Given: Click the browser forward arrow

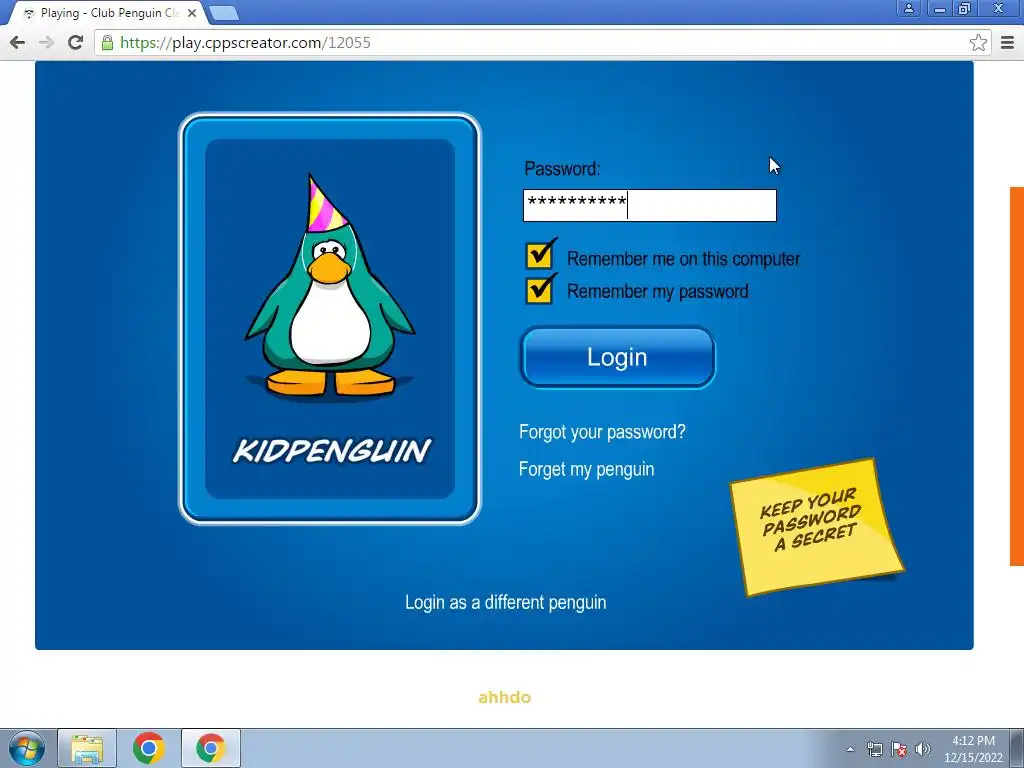Looking at the screenshot, I should pos(46,42).
